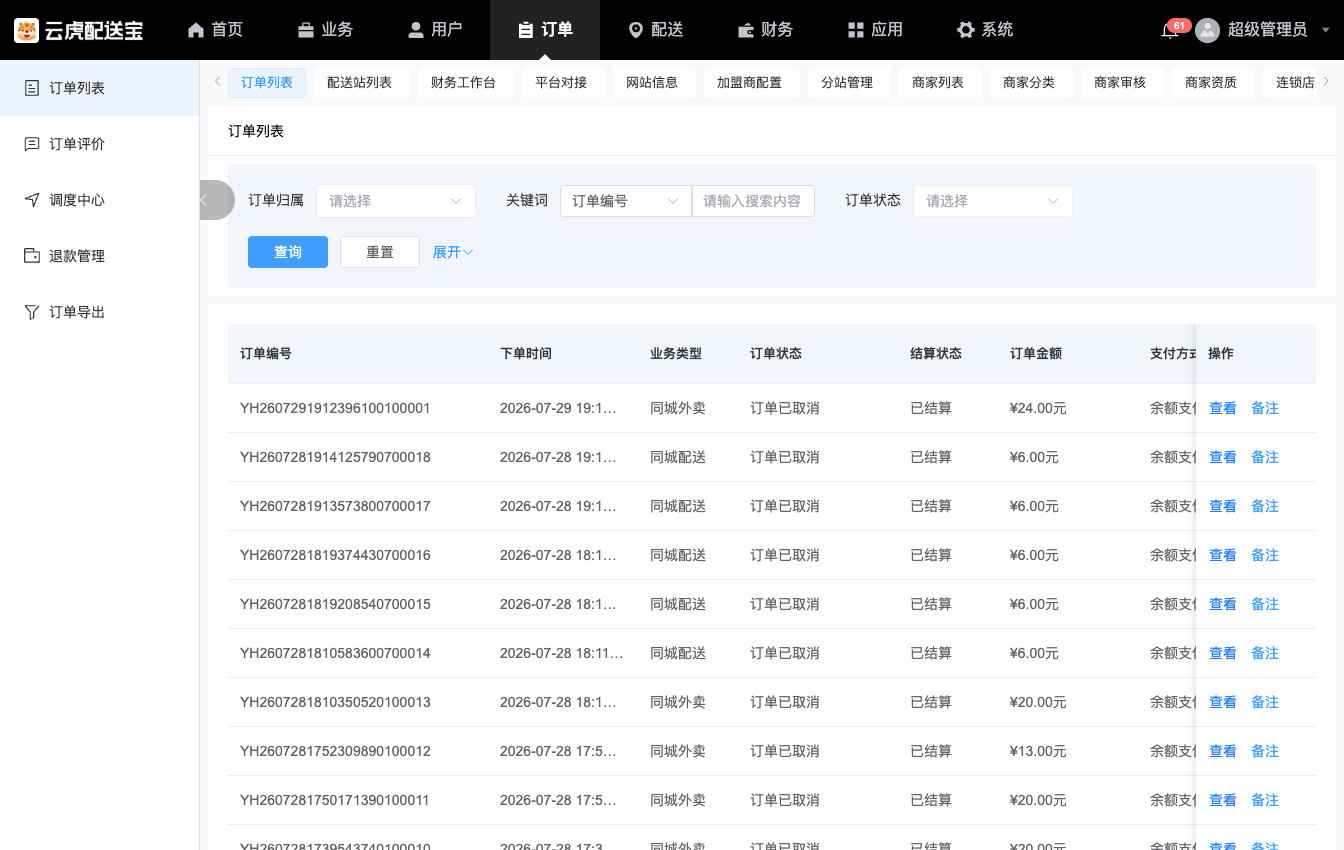This screenshot has height=850, width=1344.
Task: Click the home icon beside 首页
Action: 196,30
